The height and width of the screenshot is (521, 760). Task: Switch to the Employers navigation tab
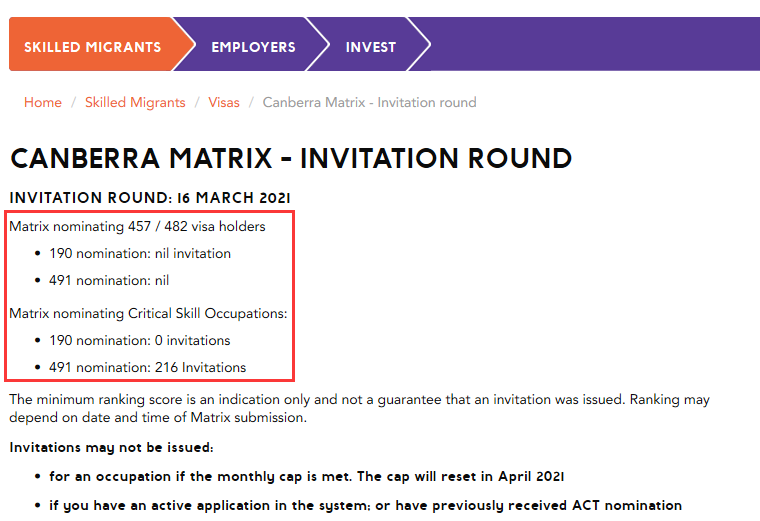point(253,47)
